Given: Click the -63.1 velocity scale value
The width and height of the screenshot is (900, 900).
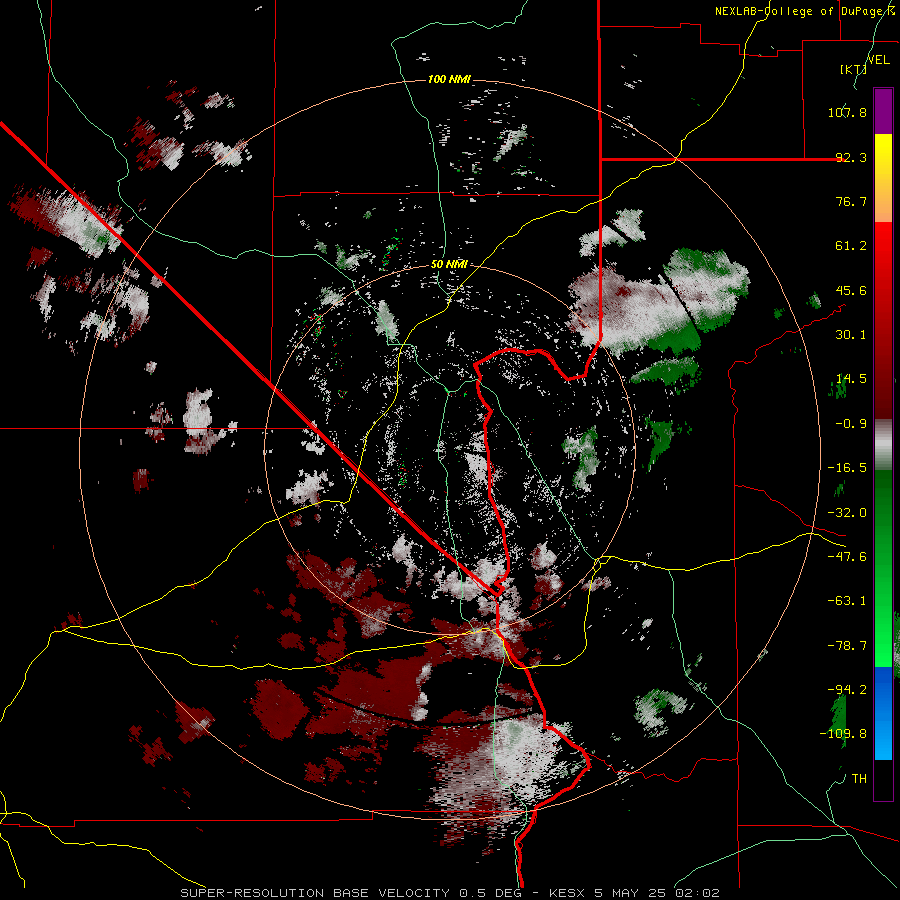Looking at the screenshot, I should 847,601.
